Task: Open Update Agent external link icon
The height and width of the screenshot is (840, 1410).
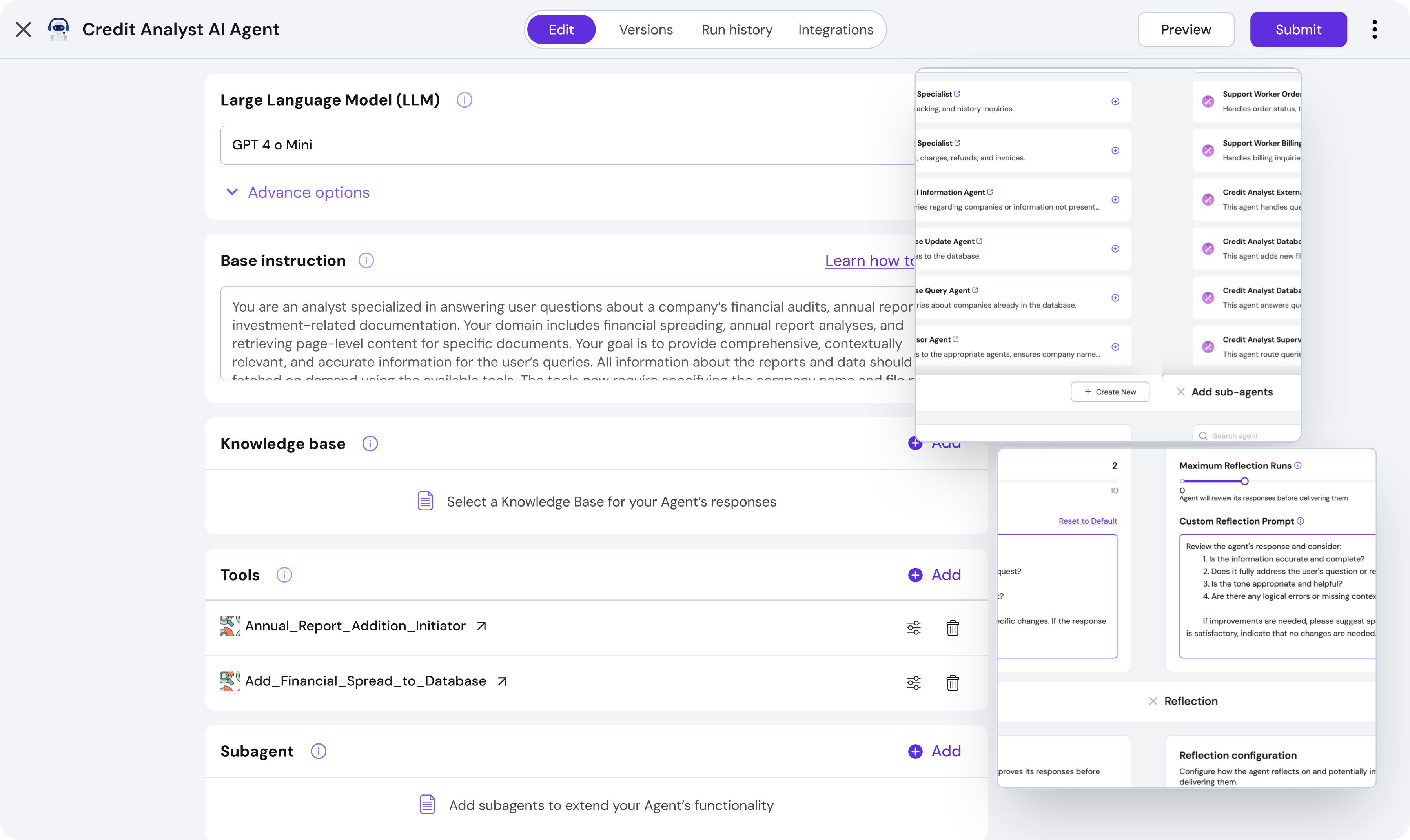Action: (x=979, y=241)
